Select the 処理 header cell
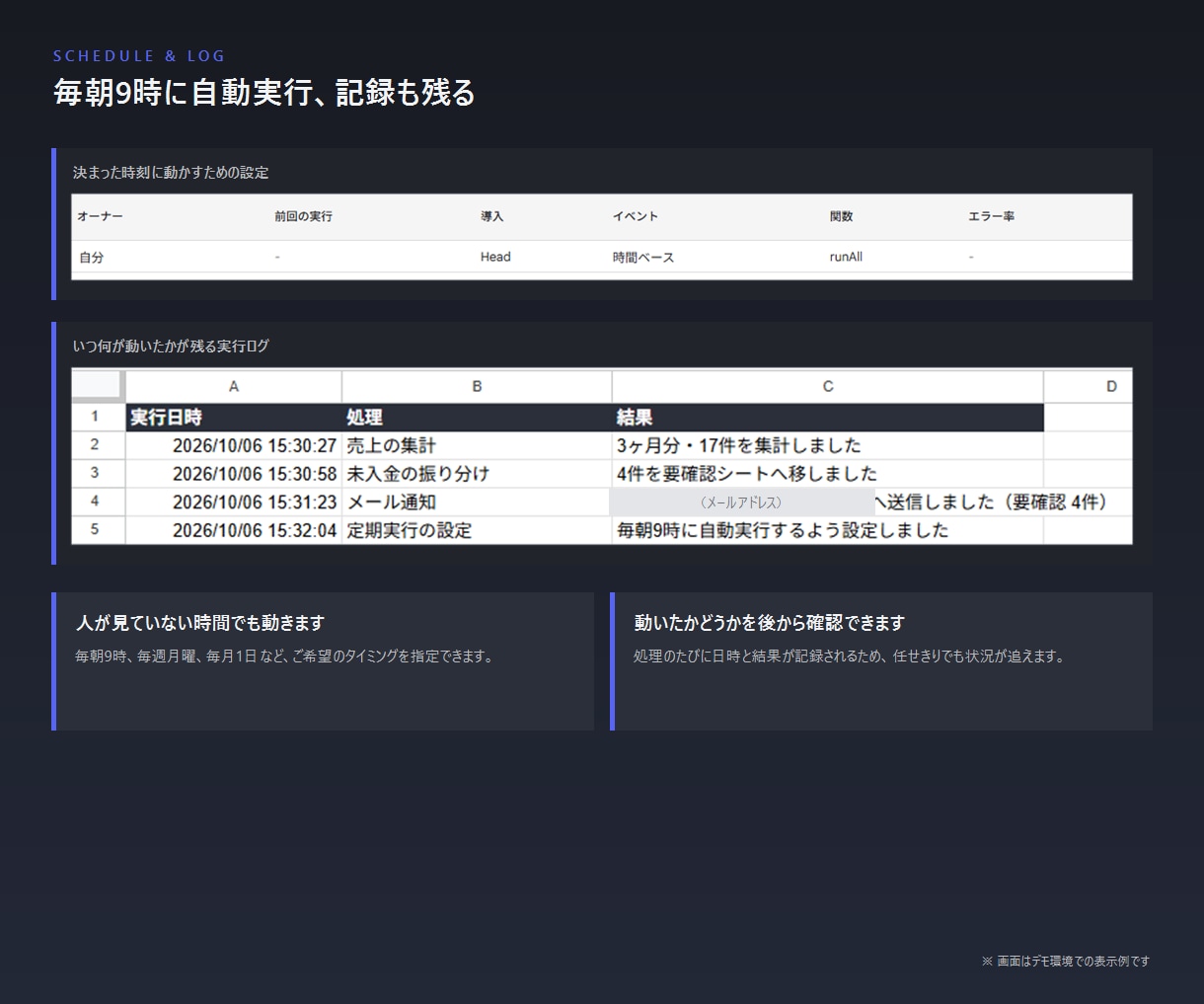 click(x=477, y=417)
